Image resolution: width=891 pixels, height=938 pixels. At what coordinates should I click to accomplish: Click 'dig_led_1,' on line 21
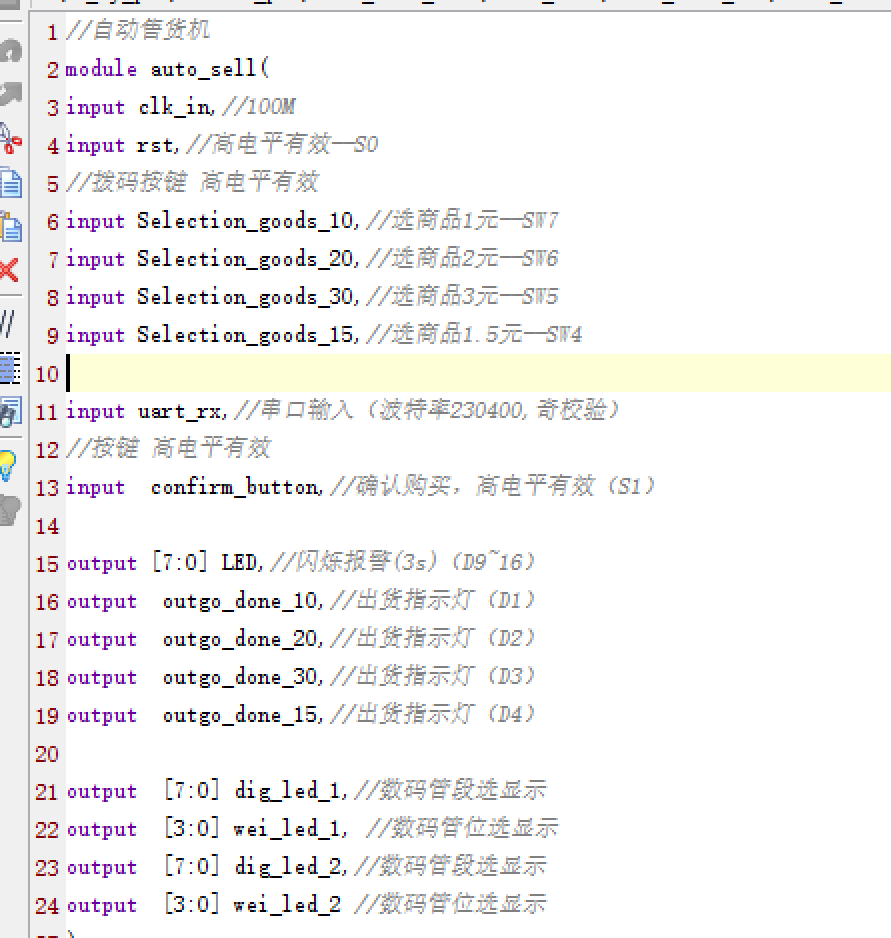[291, 791]
